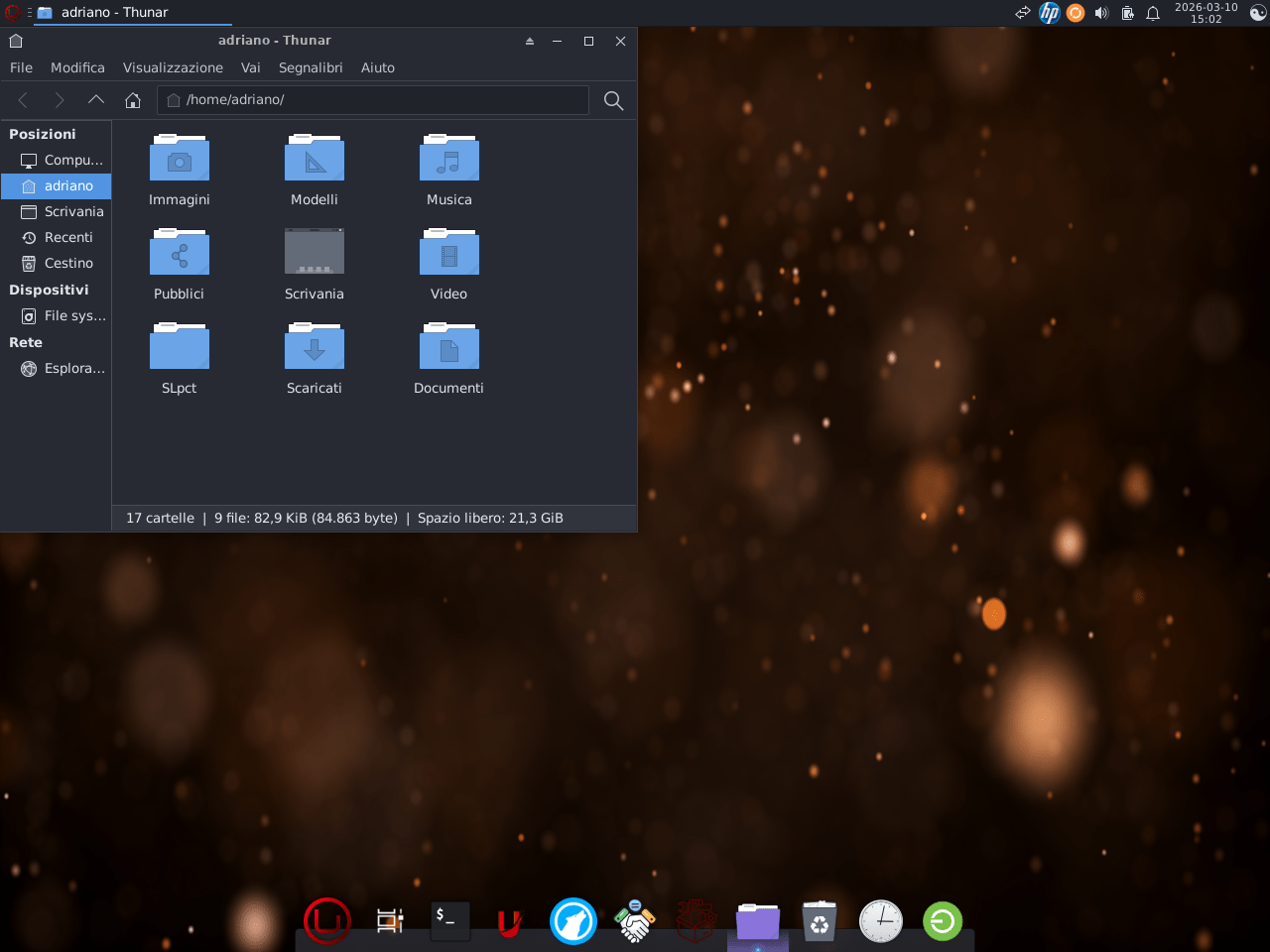The width and height of the screenshot is (1270, 952).
Task: Go to home folder via toolbar icon
Action: (133, 100)
